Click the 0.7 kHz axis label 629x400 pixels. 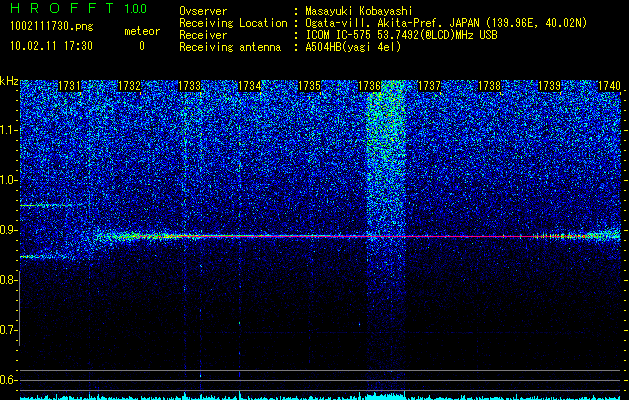9,330
